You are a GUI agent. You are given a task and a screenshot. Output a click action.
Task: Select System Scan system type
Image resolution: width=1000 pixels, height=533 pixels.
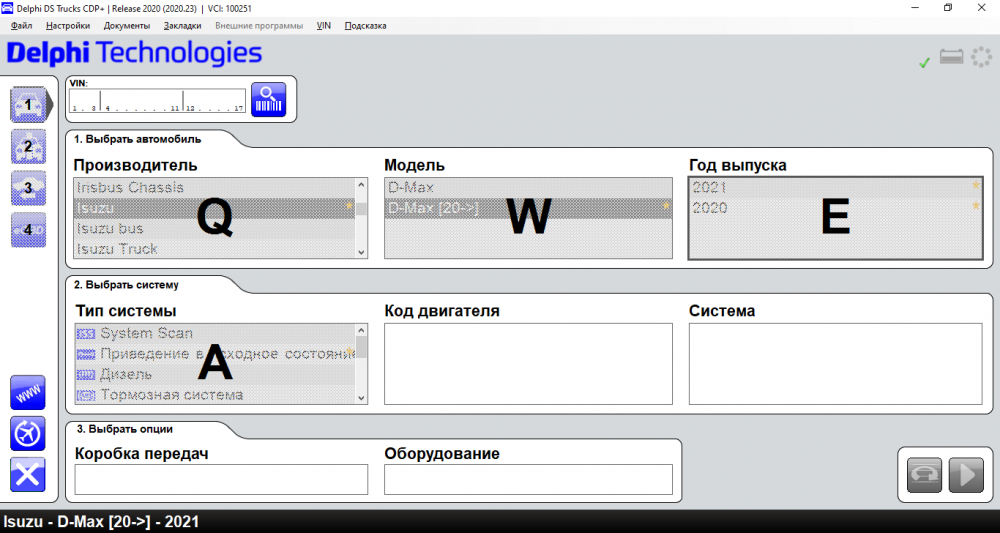coord(215,333)
